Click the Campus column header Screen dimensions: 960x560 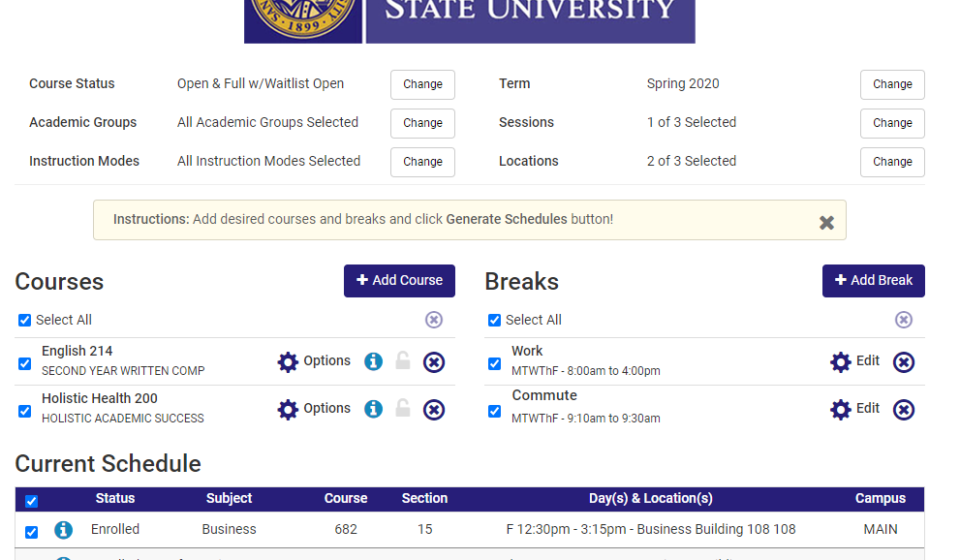[880, 498]
